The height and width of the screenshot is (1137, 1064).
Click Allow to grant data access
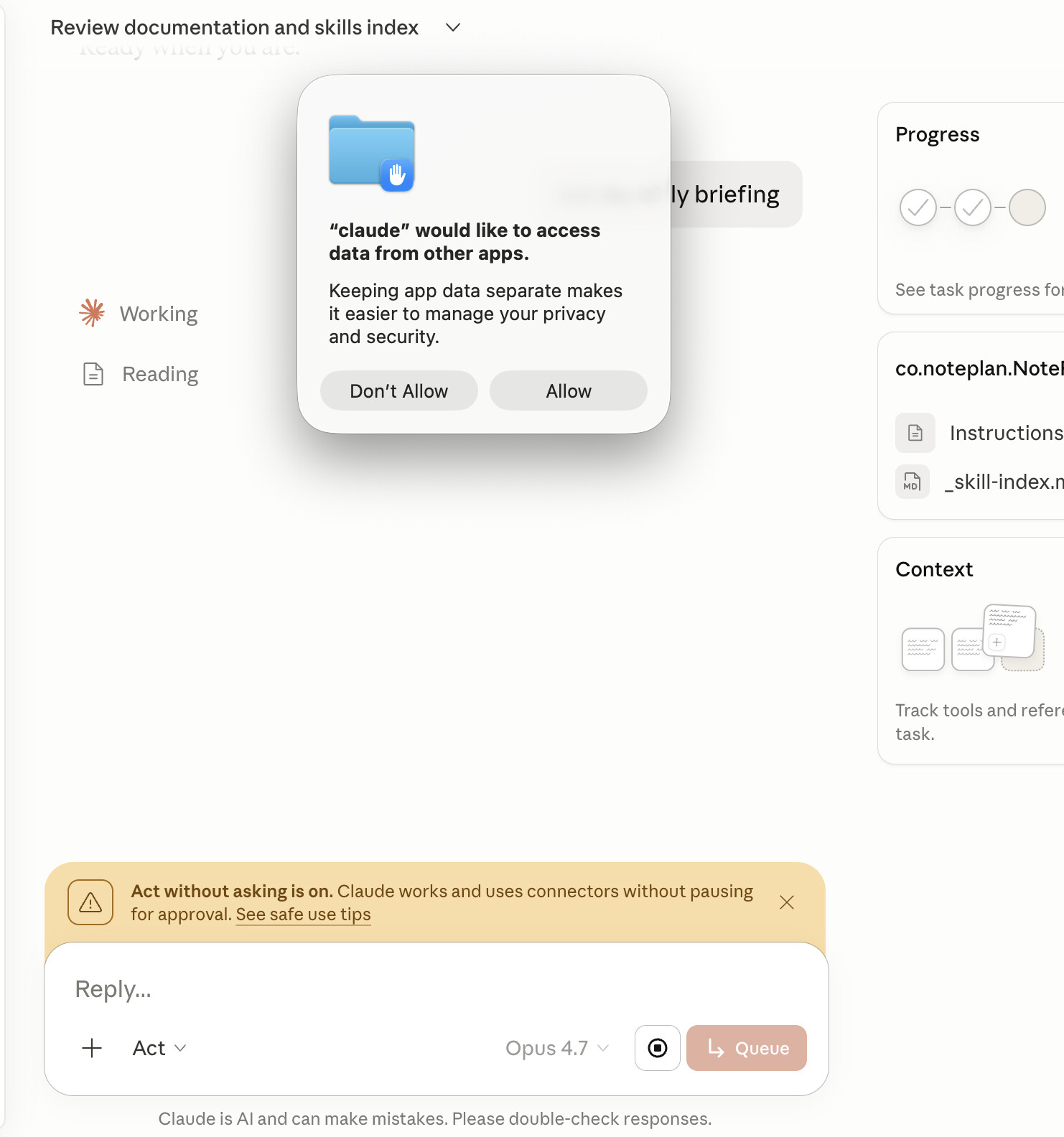pyautogui.click(x=568, y=390)
